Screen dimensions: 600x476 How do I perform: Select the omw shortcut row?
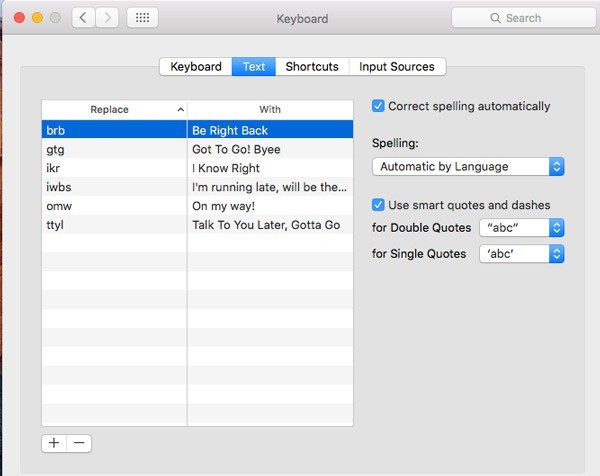pos(197,205)
